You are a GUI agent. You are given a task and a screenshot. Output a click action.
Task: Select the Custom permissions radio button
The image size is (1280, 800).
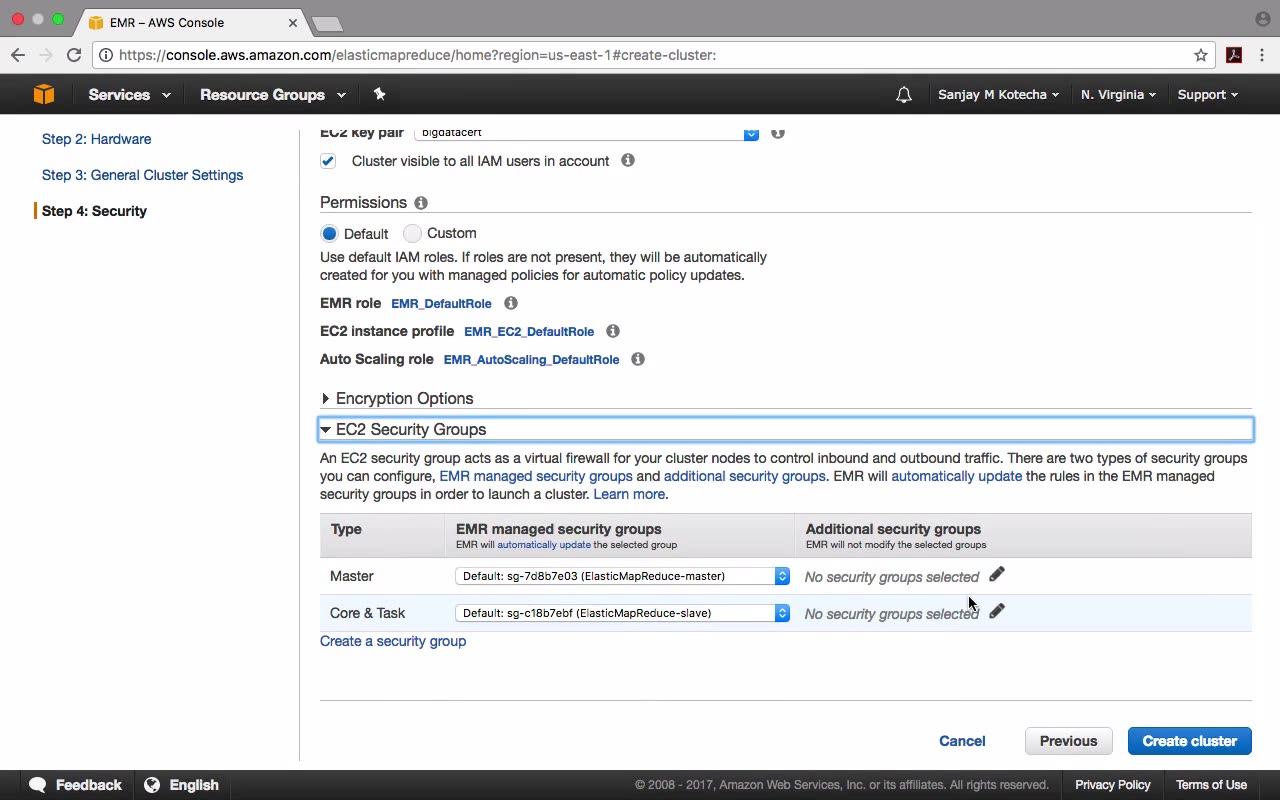(412, 234)
